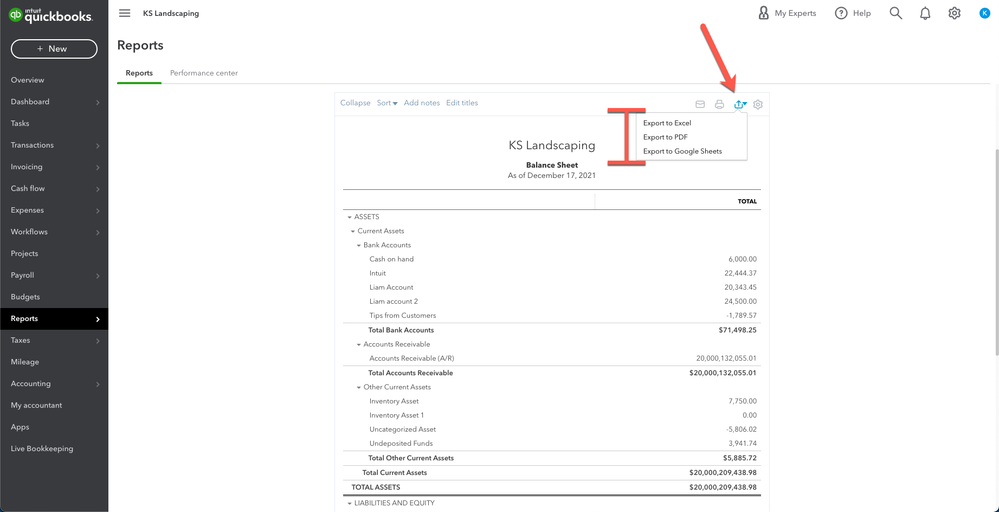Click Edit titles link
Viewport: 999px width, 512px height.
tap(462, 103)
